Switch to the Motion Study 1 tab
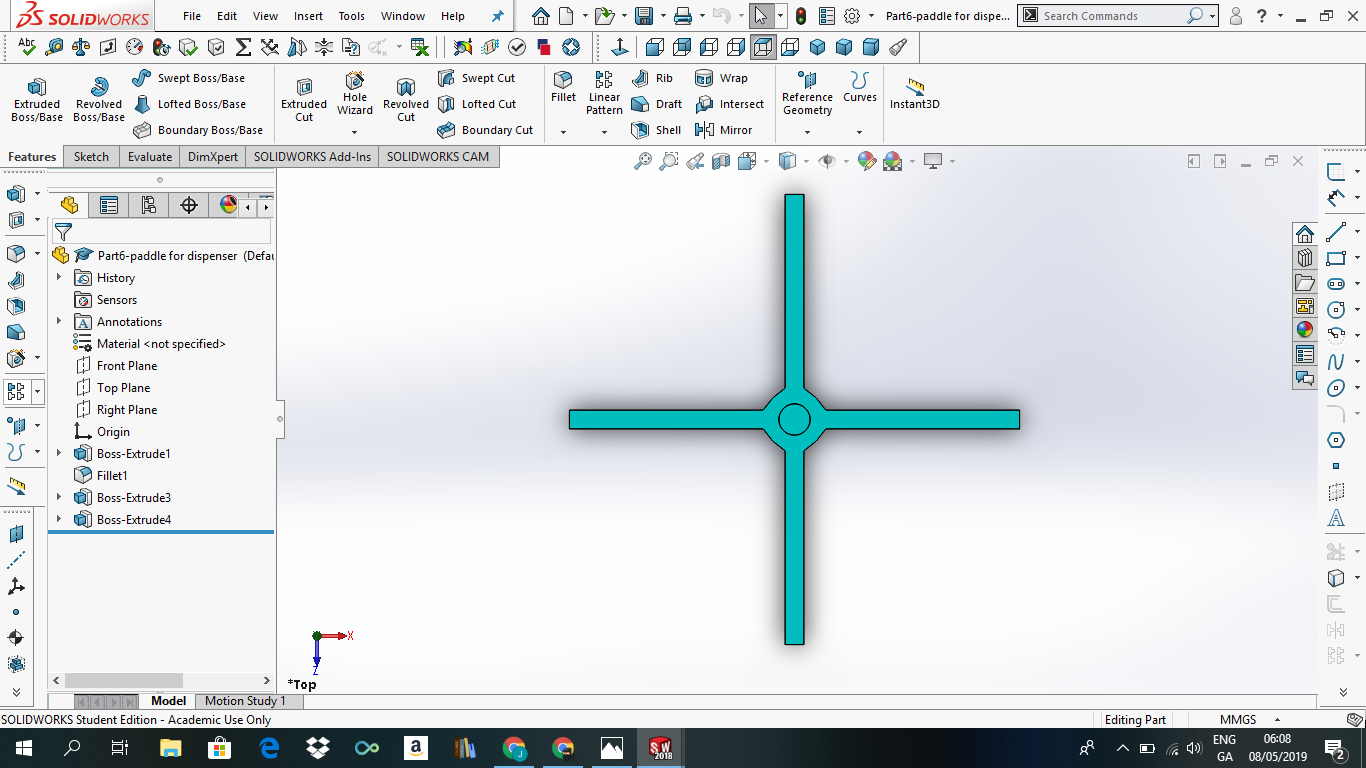Screen dimensions: 1366x768 point(245,701)
